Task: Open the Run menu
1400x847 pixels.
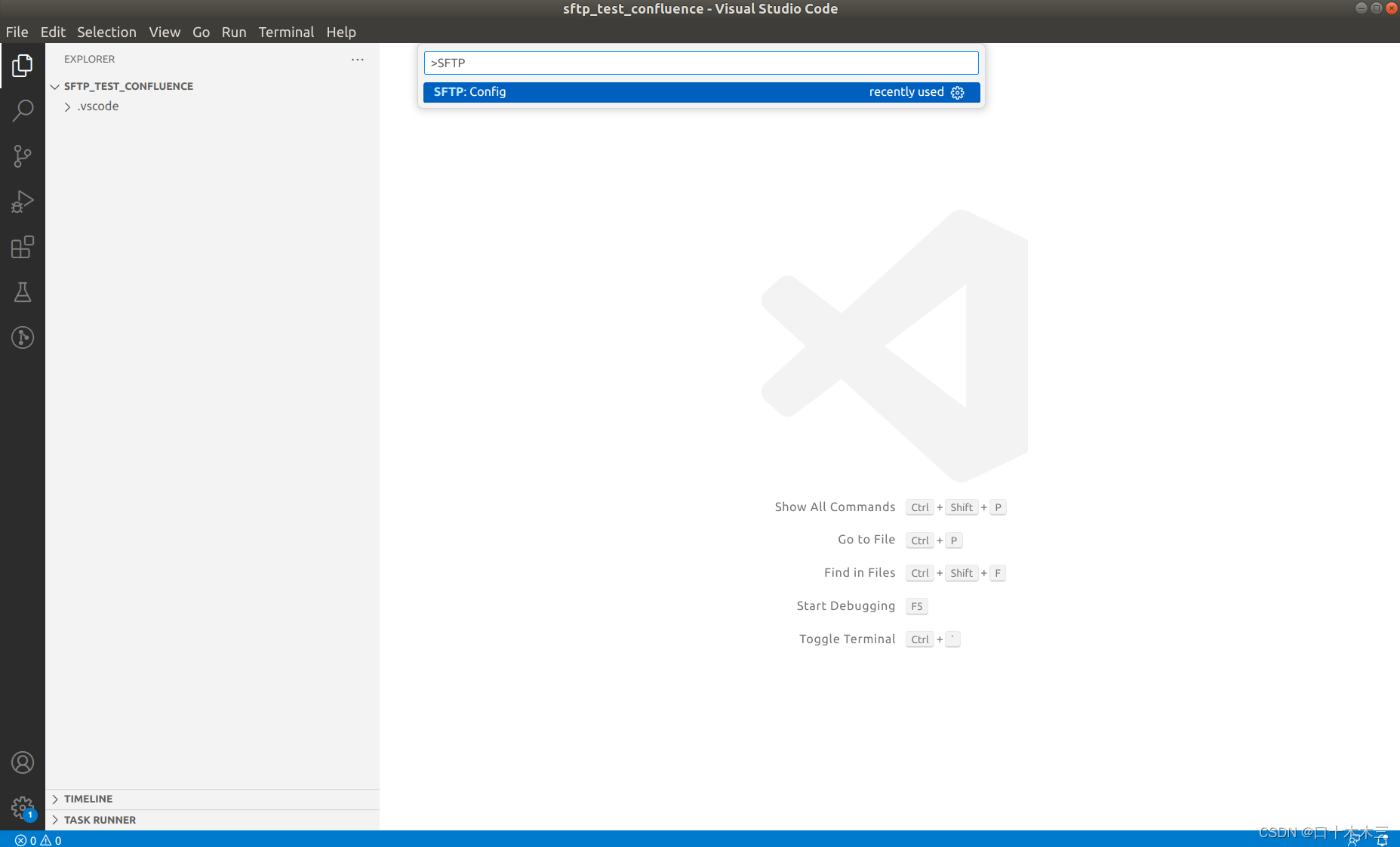Action: click(234, 32)
